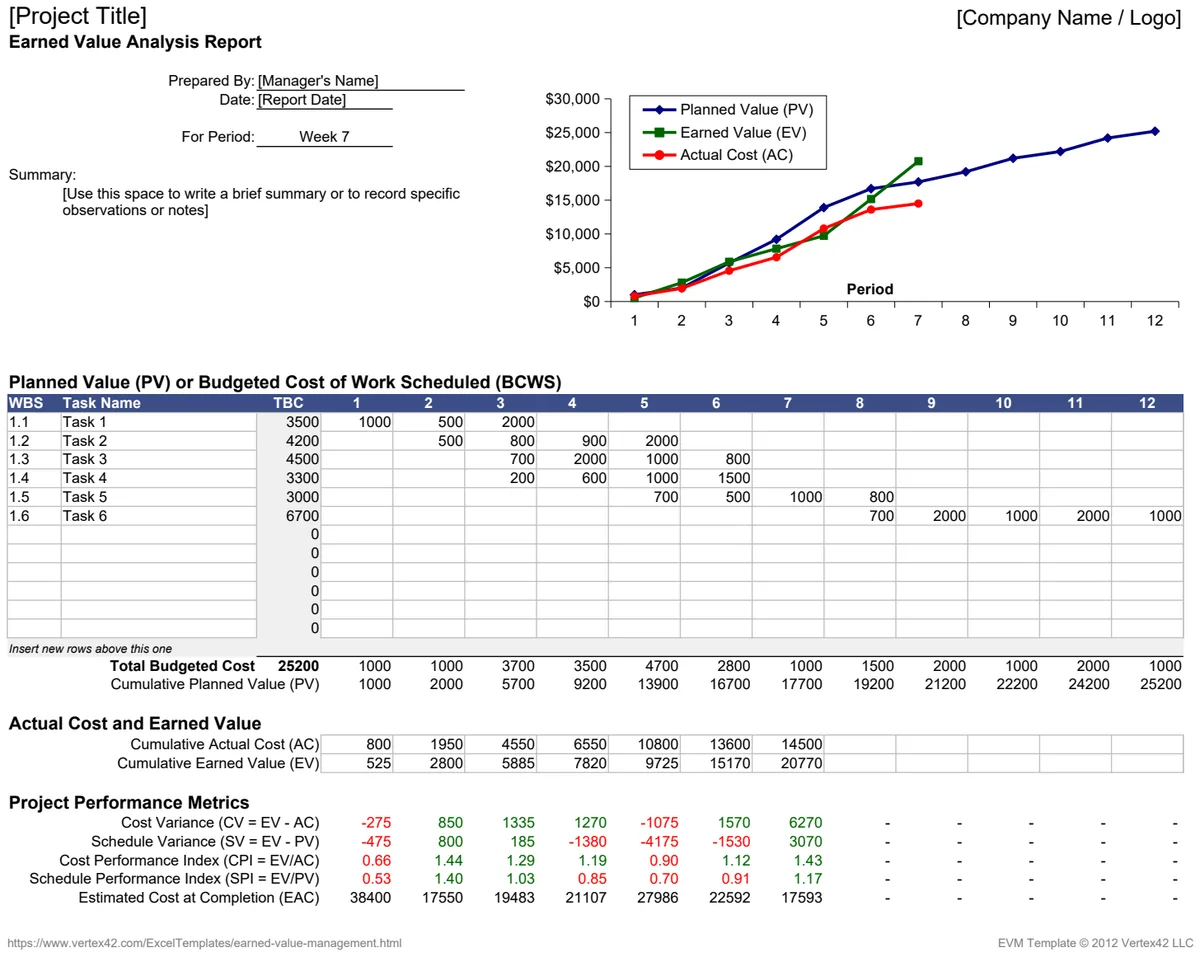The height and width of the screenshot is (957, 1200).
Task: Click the $15,000 chart axis label
Action: pyautogui.click(x=573, y=200)
